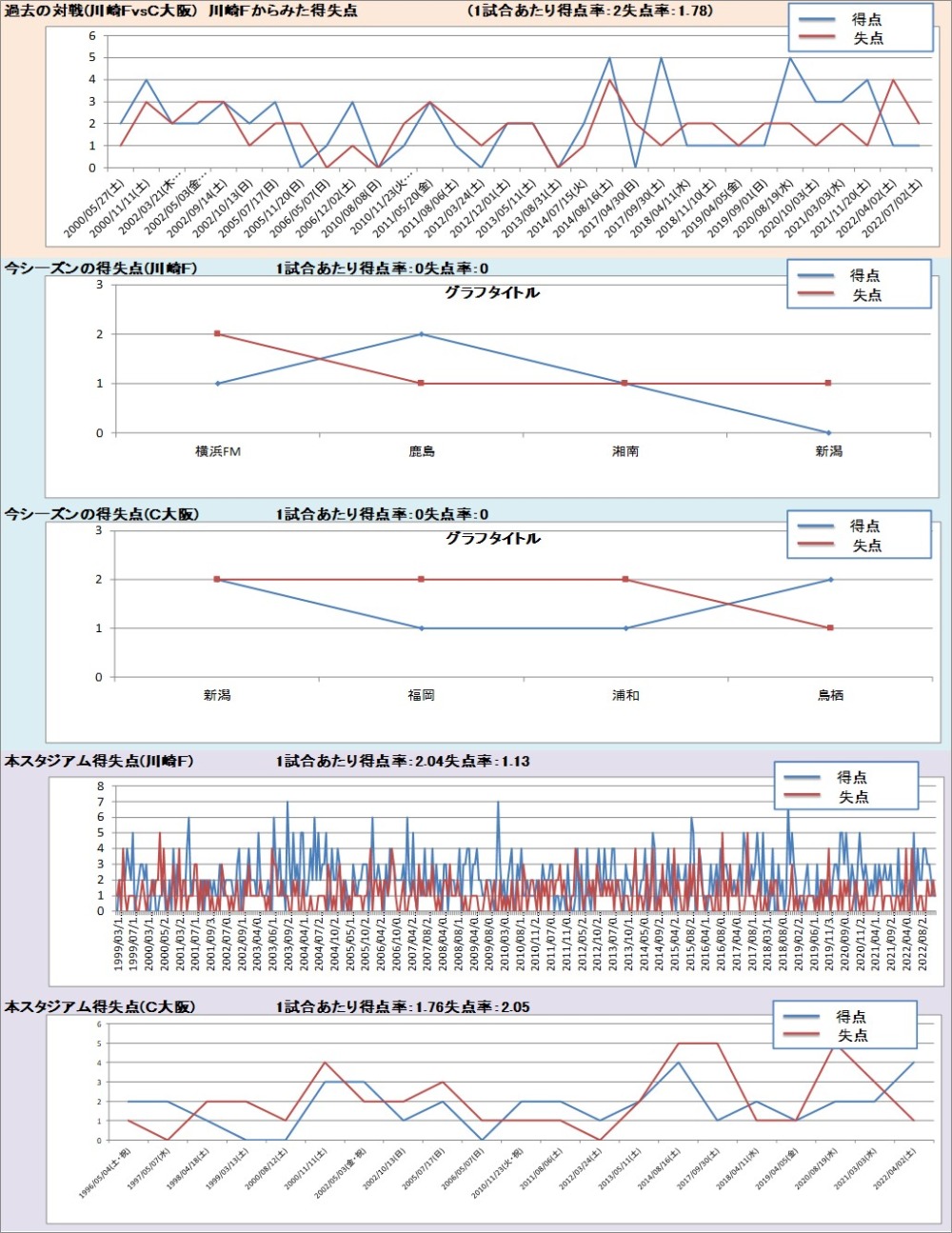Image resolution: width=952 pixels, height=1233 pixels.
Task: Select the heading 今シーズンの得失点(C大阪)
Action: [101, 514]
